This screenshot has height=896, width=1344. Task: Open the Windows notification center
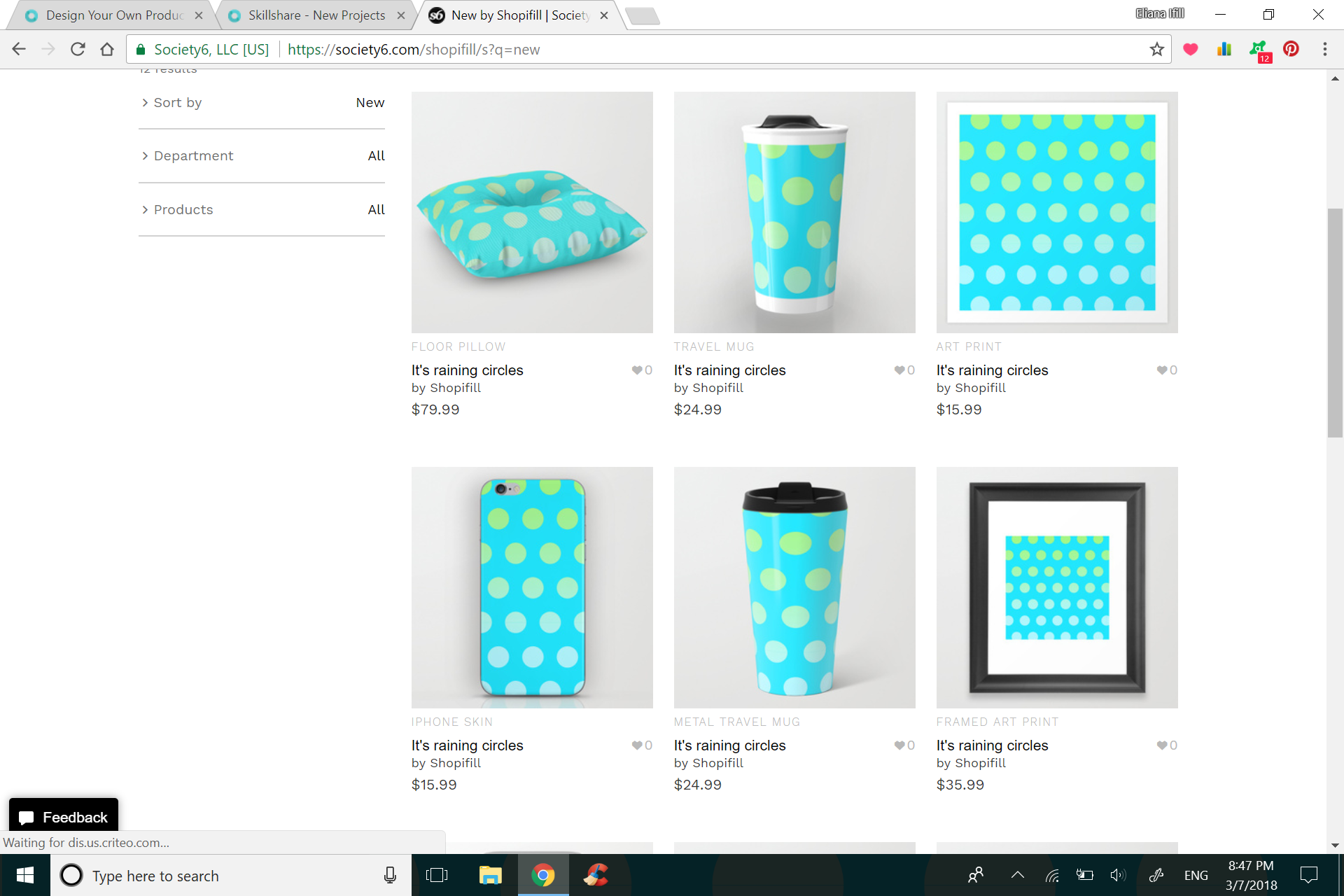tap(1308, 875)
